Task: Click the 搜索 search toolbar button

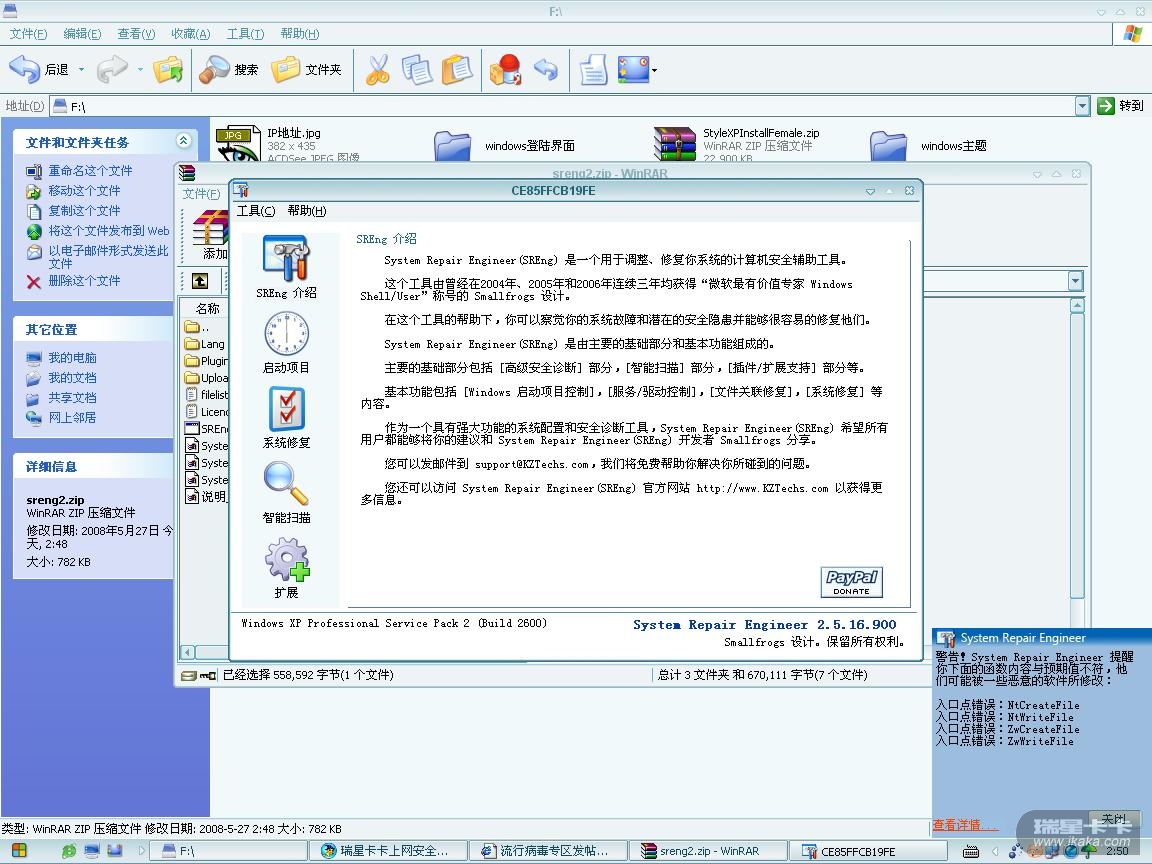Action: coord(228,70)
